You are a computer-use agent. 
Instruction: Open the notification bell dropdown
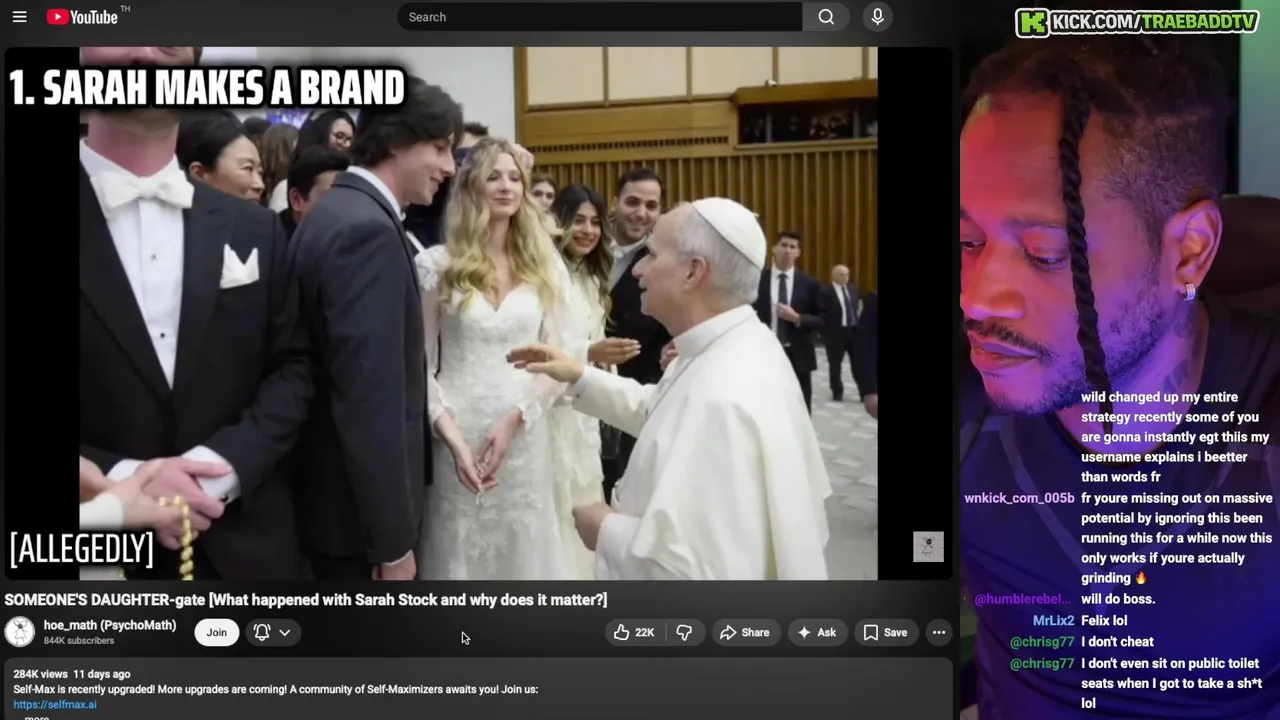(272, 632)
